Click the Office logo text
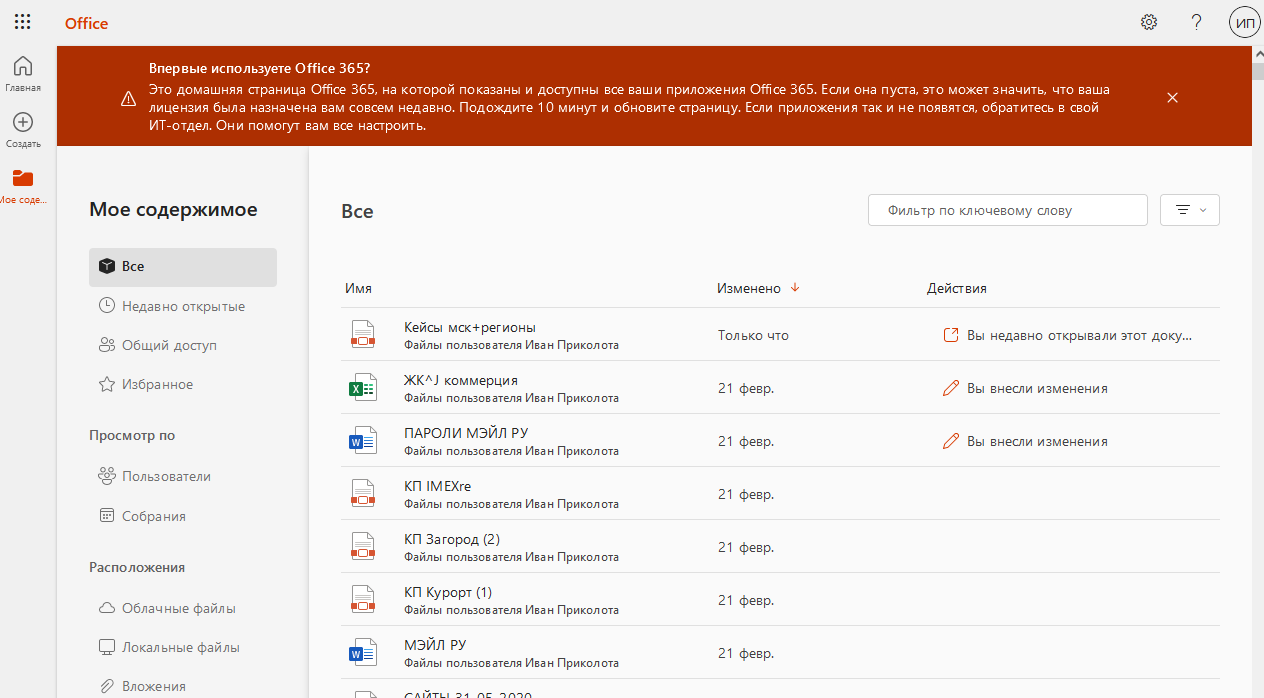1264x698 pixels. [86, 23]
